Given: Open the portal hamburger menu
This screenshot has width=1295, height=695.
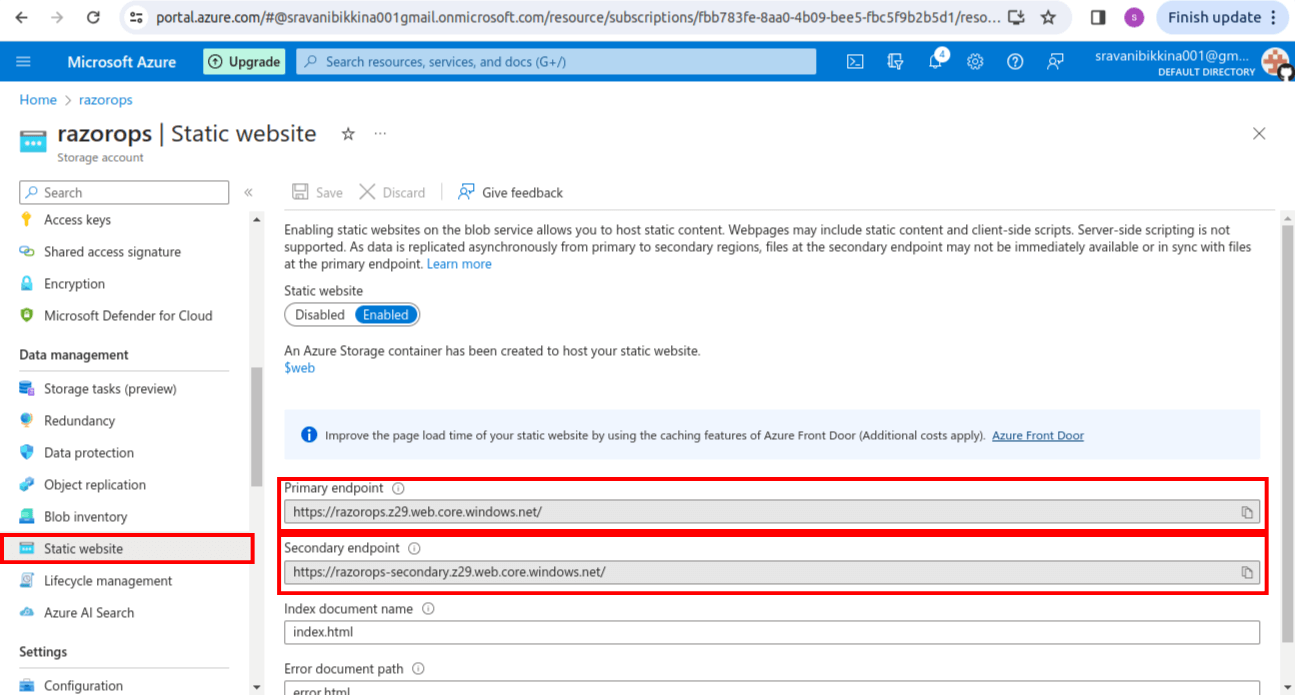Looking at the screenshot, I should 22,61.
